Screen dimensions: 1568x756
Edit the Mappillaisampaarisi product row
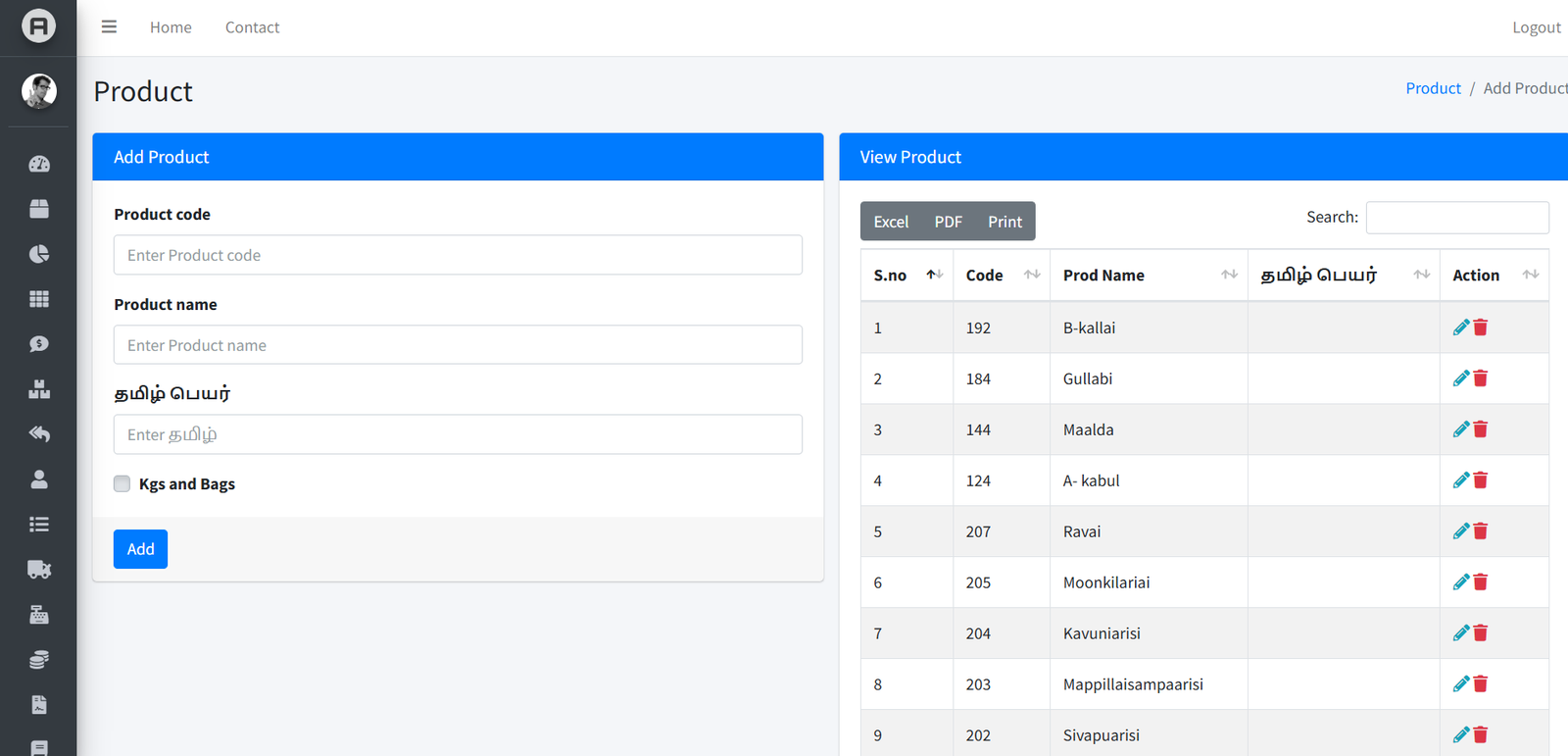pyautogui.click(x=1461, y=684)
